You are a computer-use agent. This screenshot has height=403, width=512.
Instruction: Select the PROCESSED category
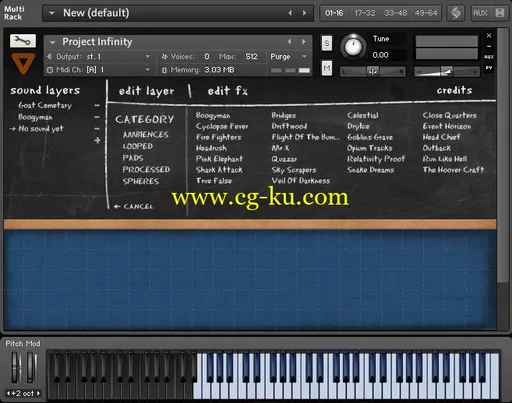(146, 170)
